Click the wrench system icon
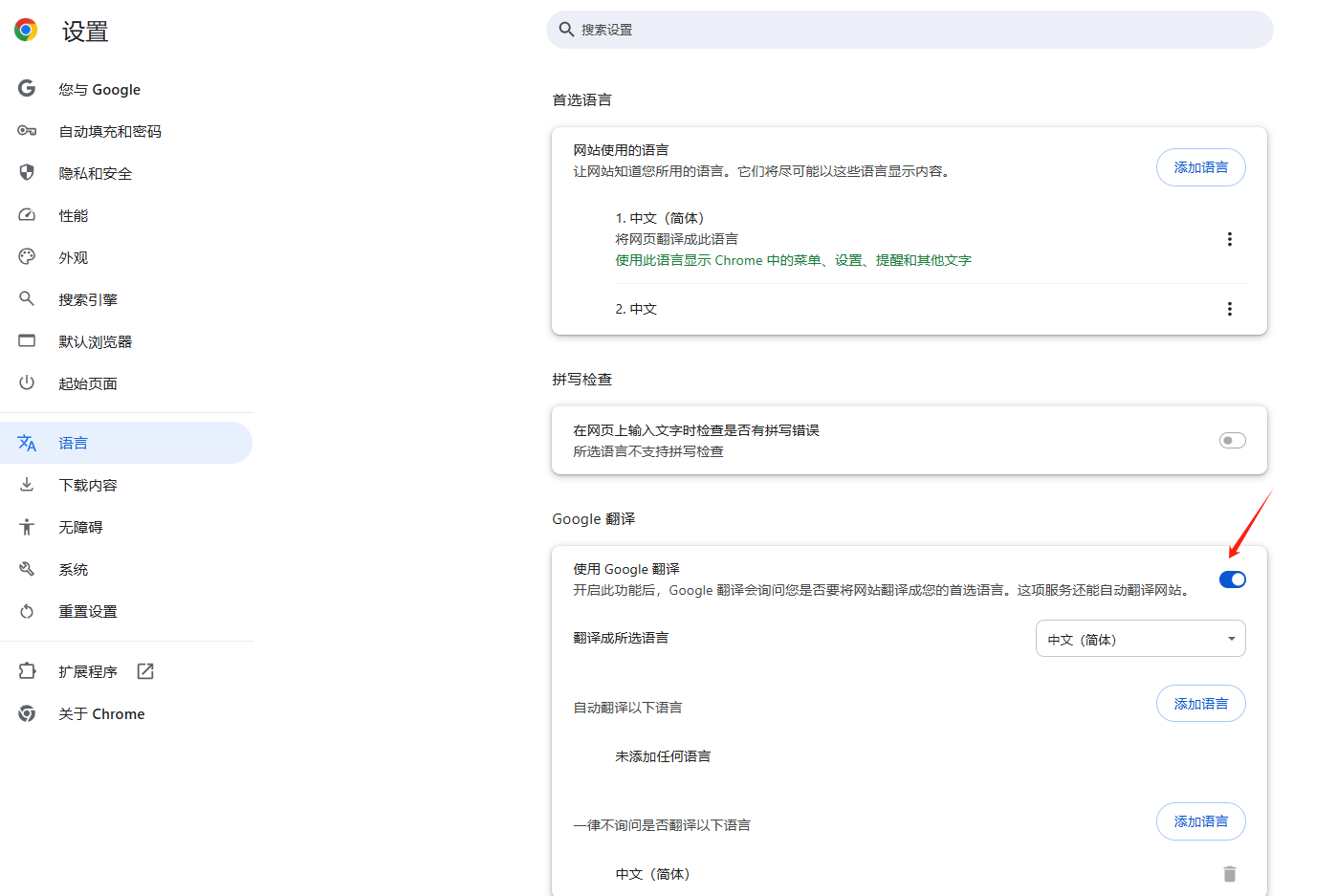 tap(27, 569)
